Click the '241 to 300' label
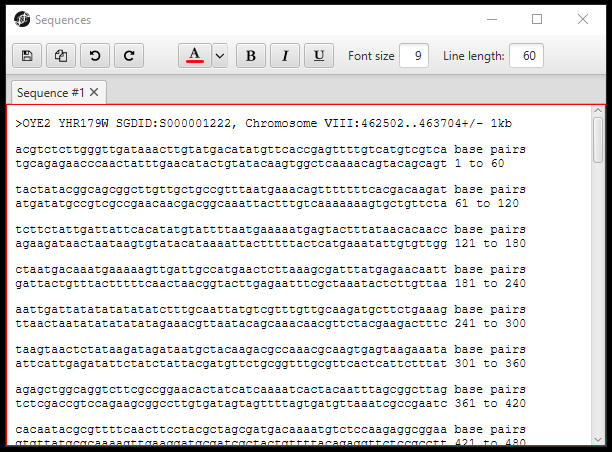Screen dimensions: 612x452 (x=490, y=324)
